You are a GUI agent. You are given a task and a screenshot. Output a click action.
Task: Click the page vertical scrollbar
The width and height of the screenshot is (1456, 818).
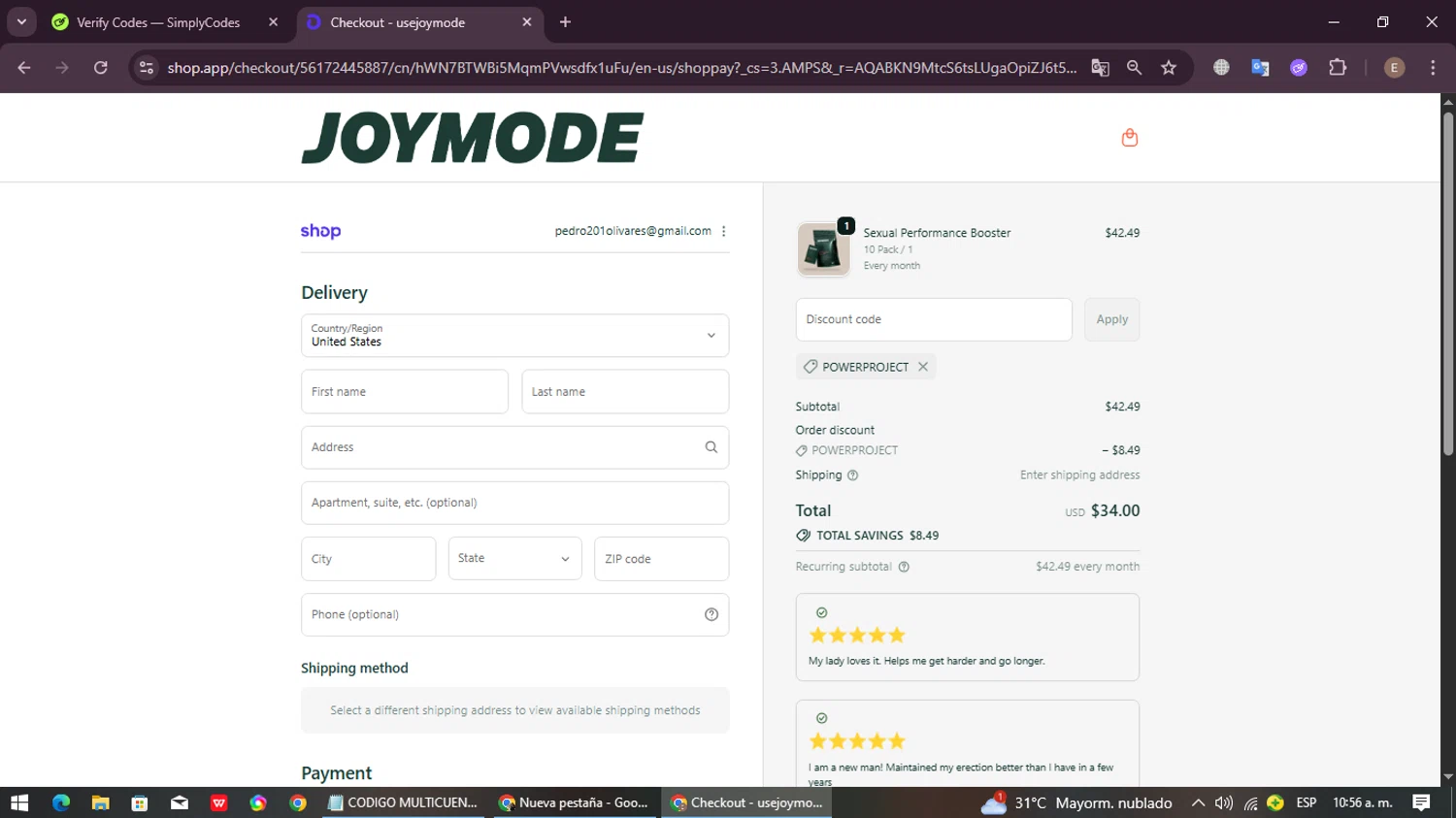coord(1448,283)
